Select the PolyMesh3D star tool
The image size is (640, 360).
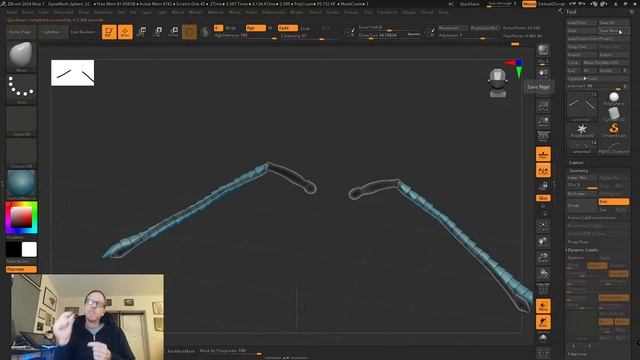pos(582,131)
